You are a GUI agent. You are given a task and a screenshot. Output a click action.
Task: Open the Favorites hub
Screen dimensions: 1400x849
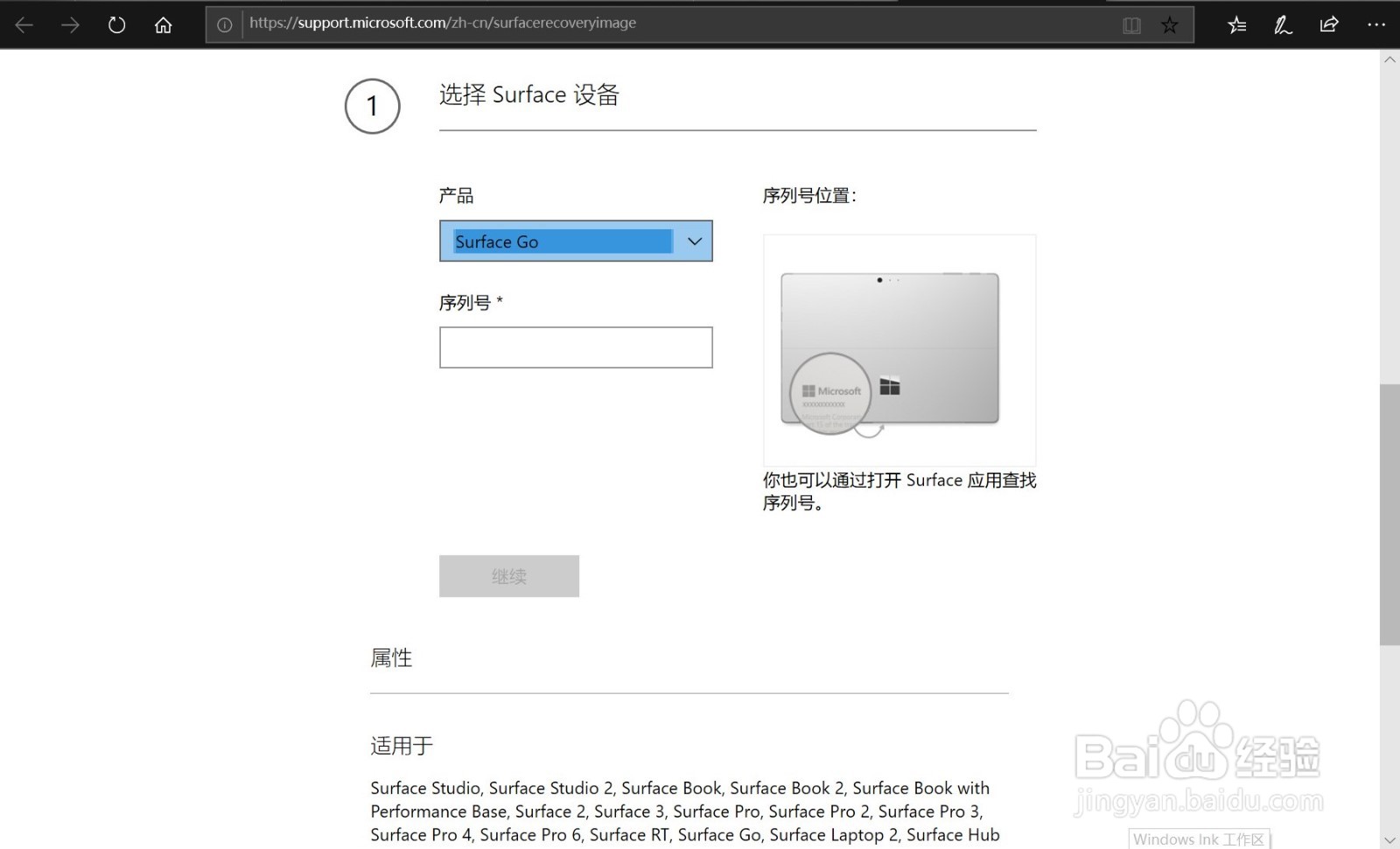point(1236,25)
